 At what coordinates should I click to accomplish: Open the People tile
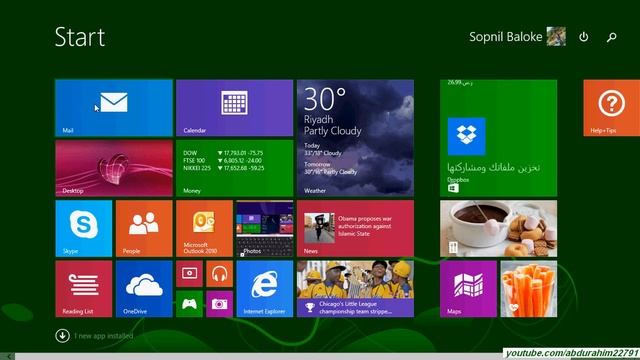pos(144,229)
